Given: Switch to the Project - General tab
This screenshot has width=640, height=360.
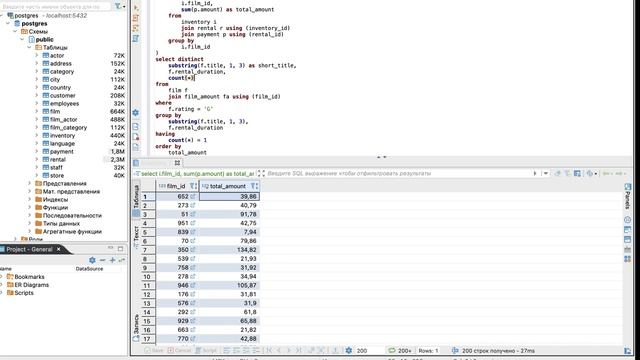Looking at the screenshot, I should pyautogui.click(x=29, y=249).
